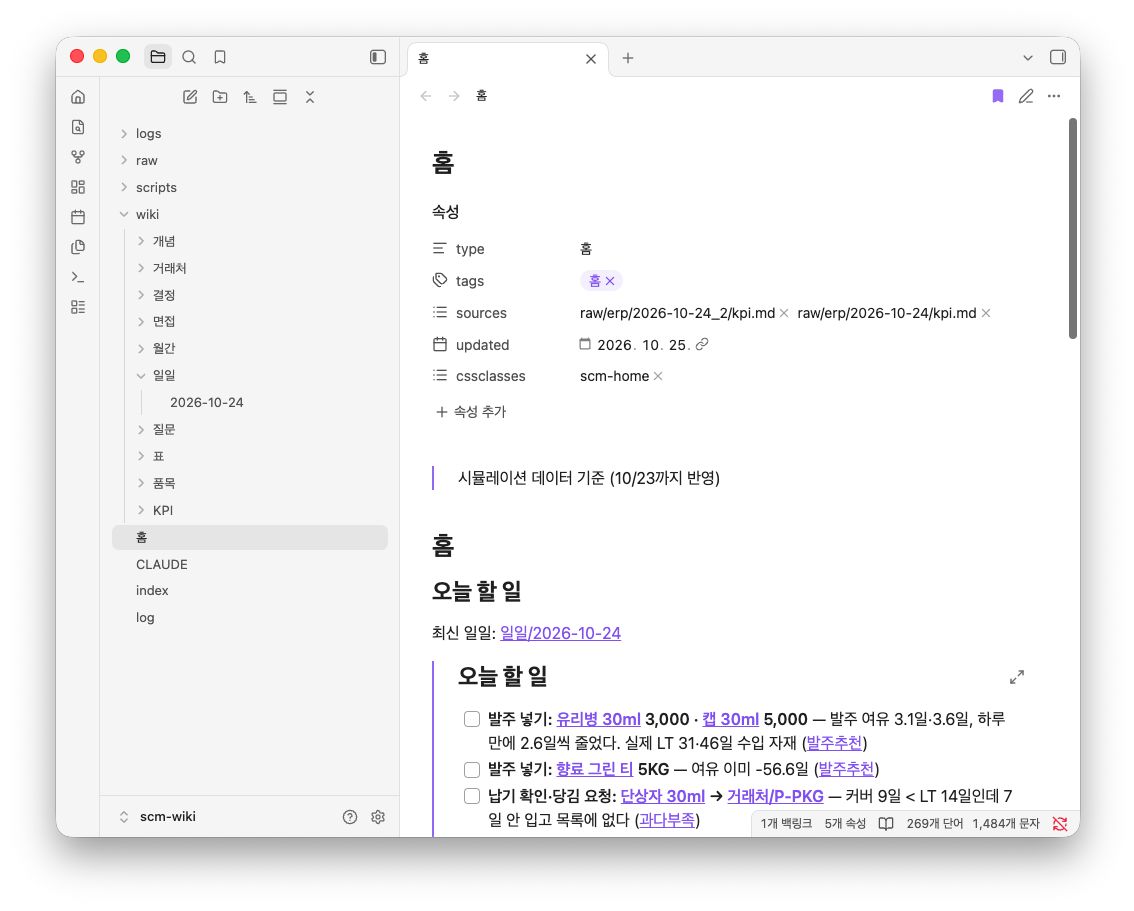Open the 유리병 30ml link
1134x911 pixels.
pyautogui.click(x=598, y=719)
